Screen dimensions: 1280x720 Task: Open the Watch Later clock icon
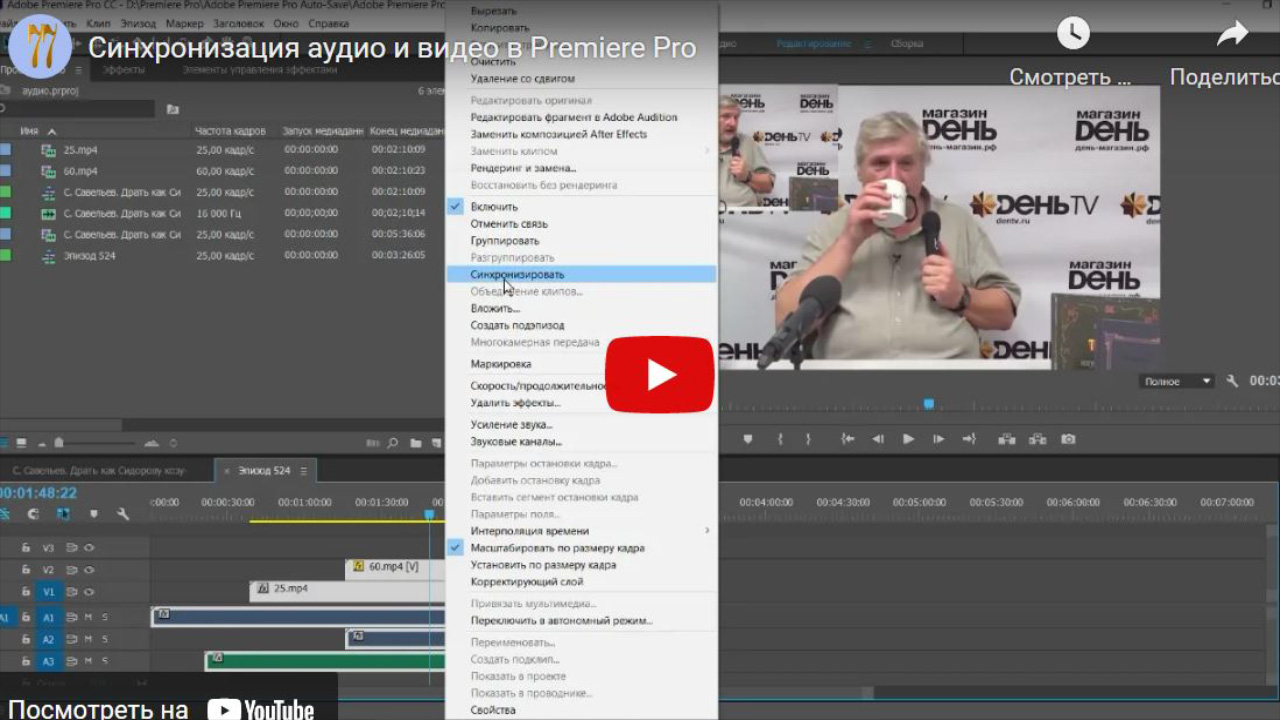point(1072,33)
